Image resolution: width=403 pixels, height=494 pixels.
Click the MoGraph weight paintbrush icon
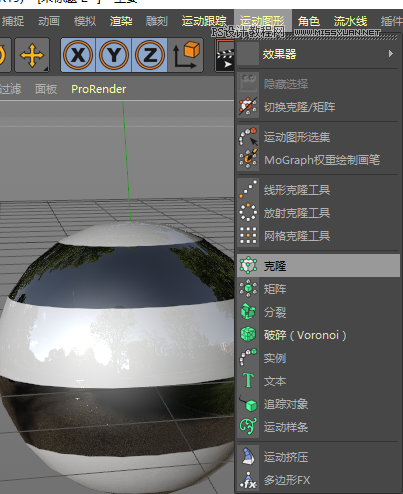click(248, 158)
